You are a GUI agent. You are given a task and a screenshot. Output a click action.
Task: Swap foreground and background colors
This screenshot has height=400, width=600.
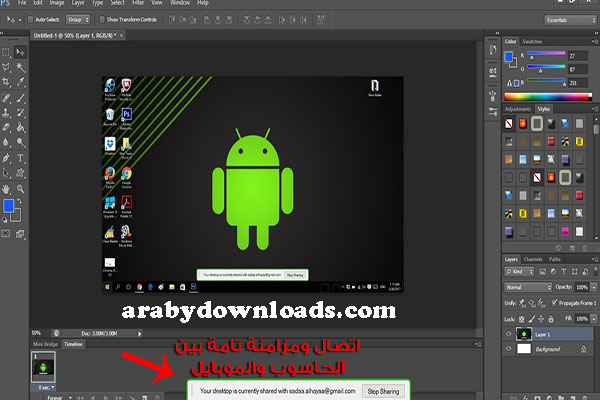coord(20,201)
